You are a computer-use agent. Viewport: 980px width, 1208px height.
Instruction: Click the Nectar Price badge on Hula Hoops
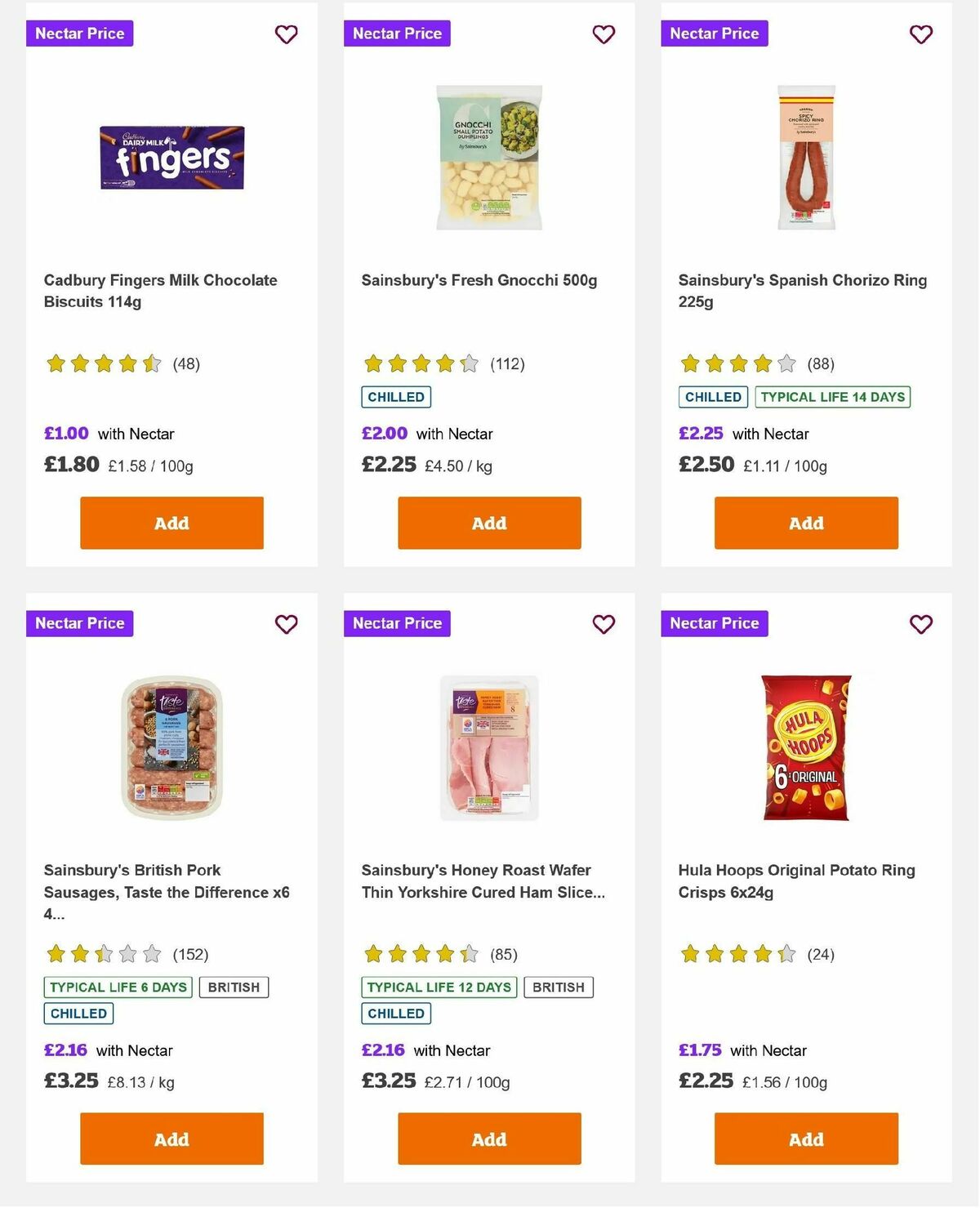[x=714, y=623]
